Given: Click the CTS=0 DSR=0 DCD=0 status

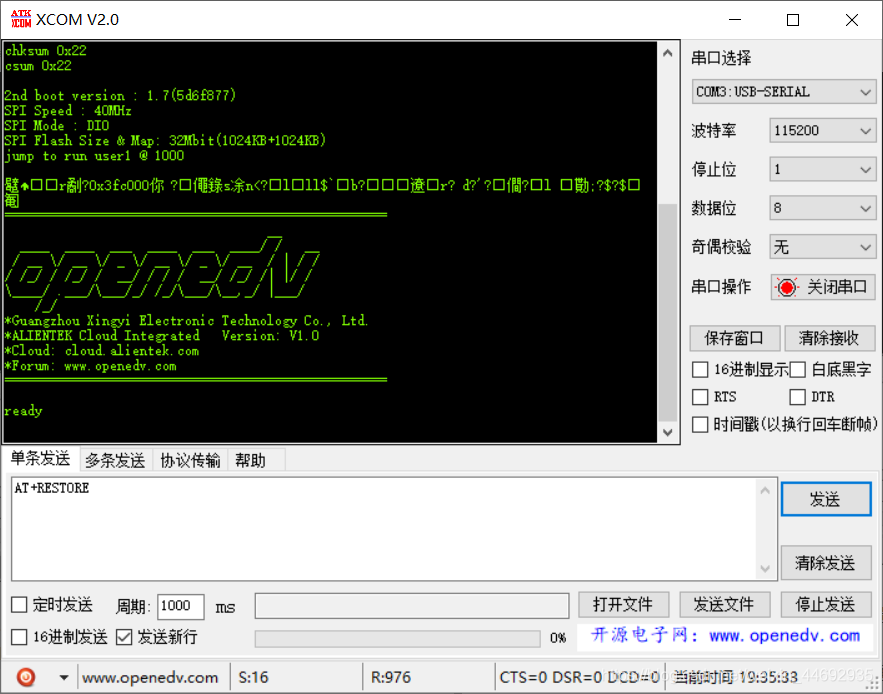Looking at the screenshot, I should coord(579,677).
